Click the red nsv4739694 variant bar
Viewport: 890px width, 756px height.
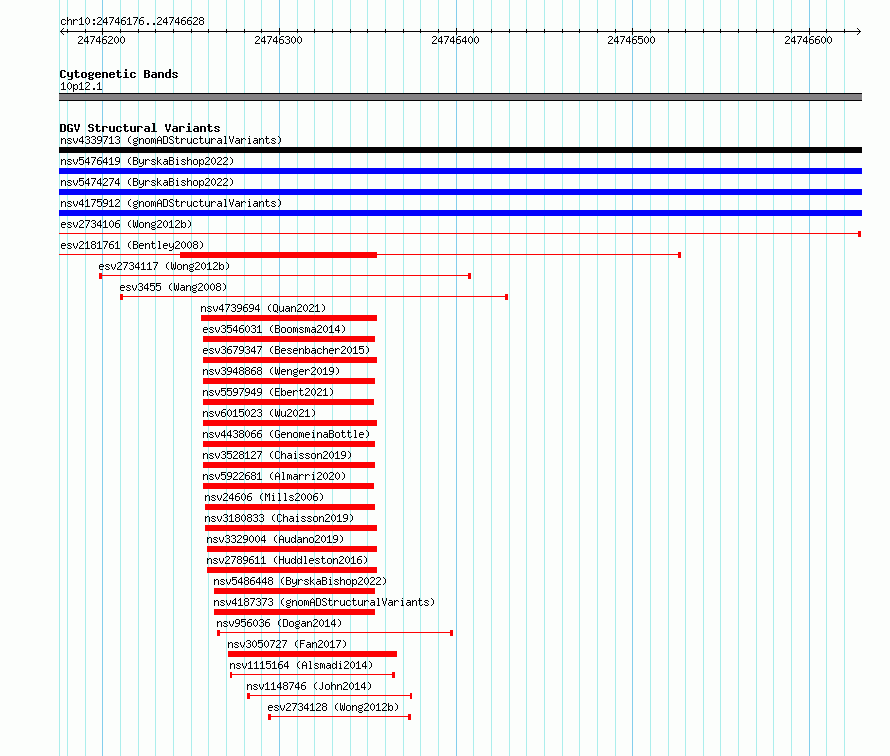[289, 318]
